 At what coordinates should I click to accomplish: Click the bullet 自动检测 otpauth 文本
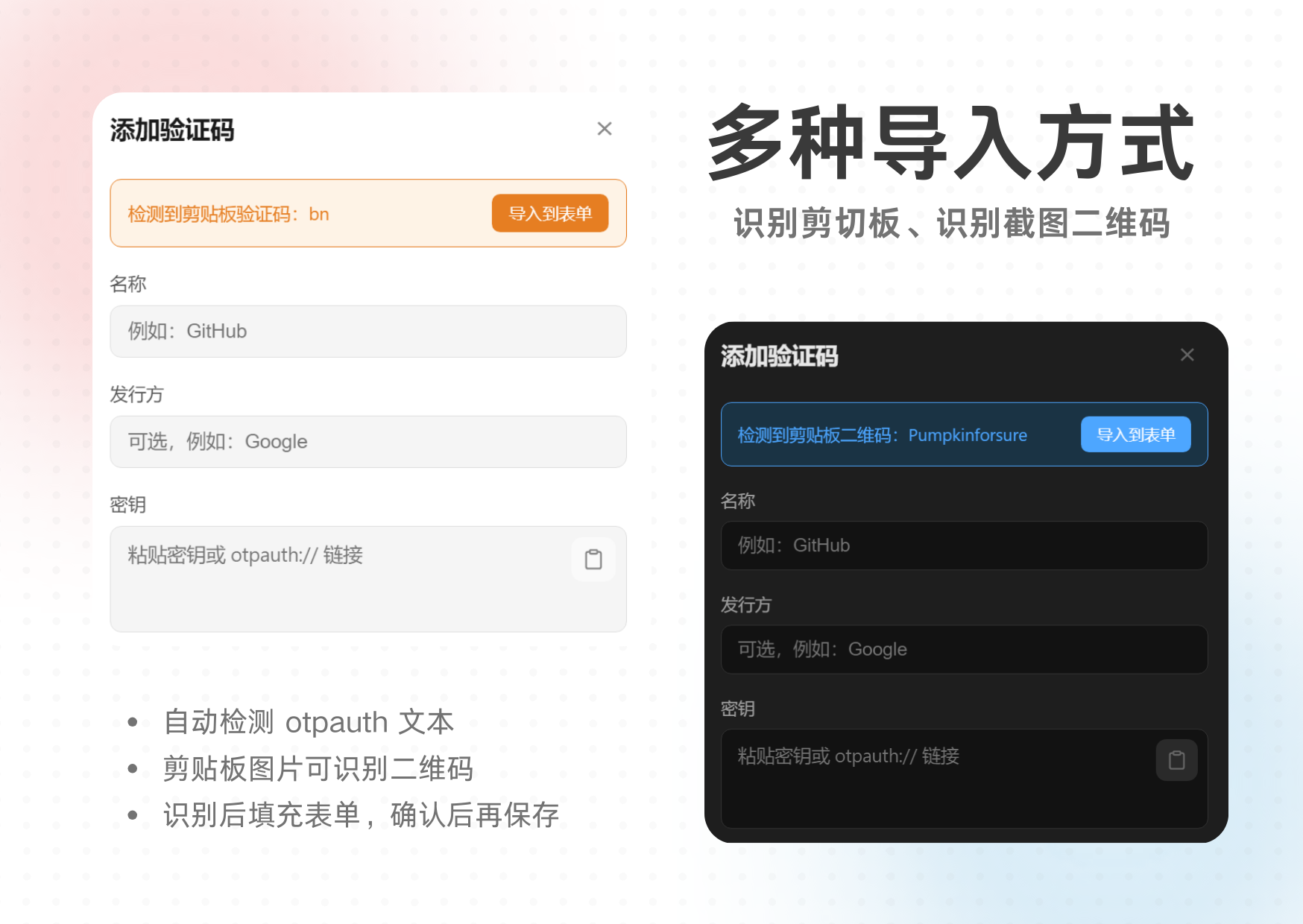point(308,722)
